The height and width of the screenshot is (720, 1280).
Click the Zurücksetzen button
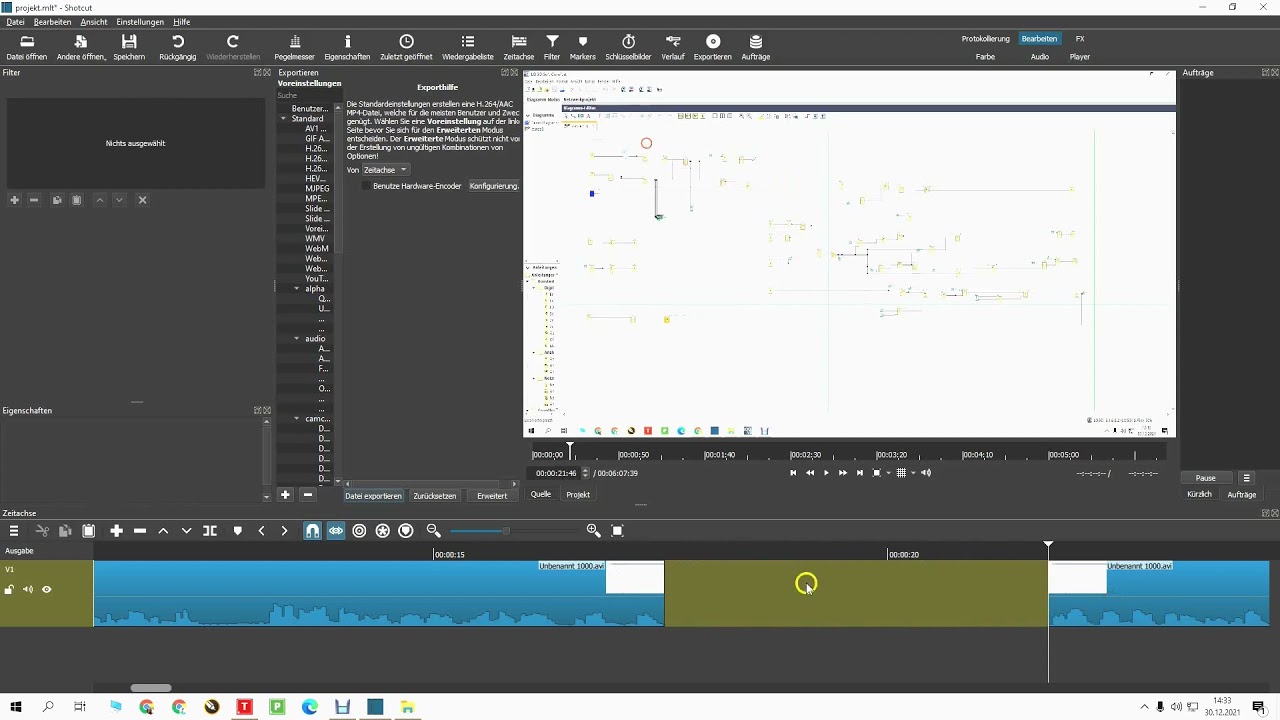click(435, 496)
